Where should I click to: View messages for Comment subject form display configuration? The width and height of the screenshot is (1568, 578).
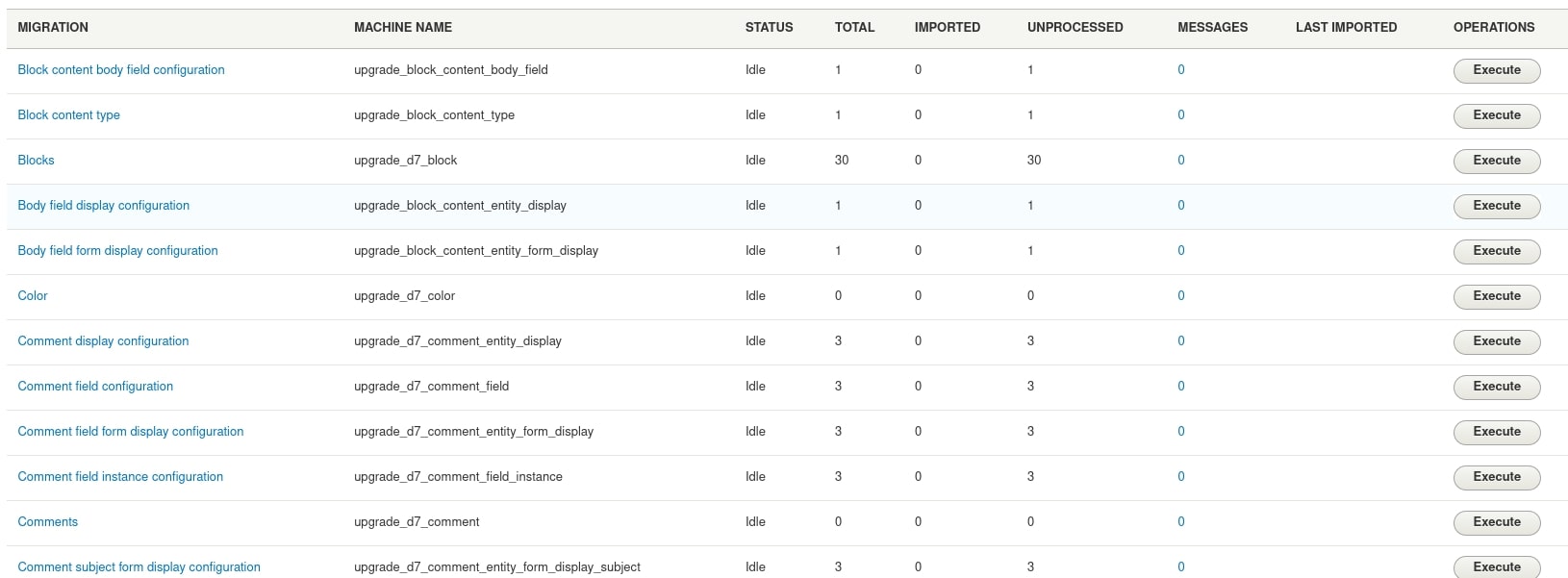[1181, 567]
